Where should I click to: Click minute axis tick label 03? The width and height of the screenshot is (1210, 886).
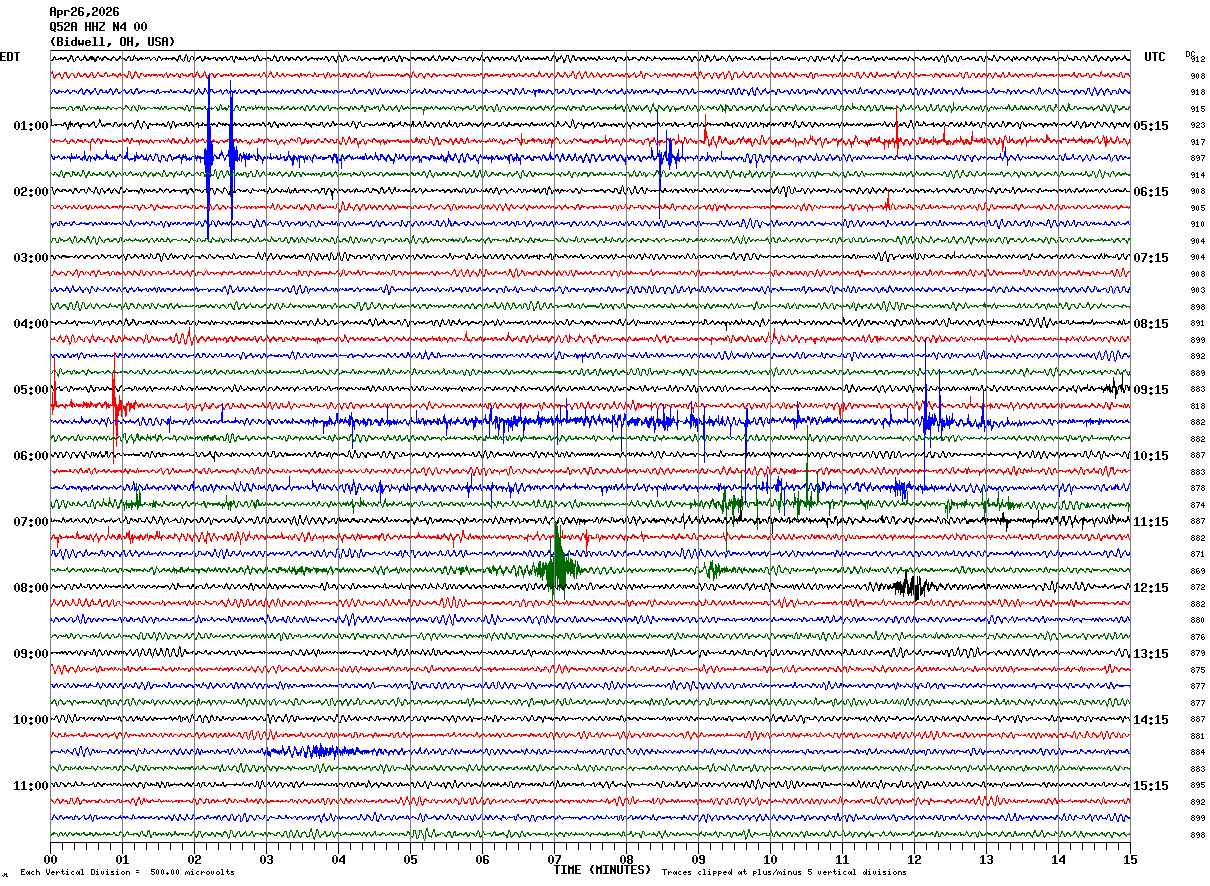click(266, 859)
